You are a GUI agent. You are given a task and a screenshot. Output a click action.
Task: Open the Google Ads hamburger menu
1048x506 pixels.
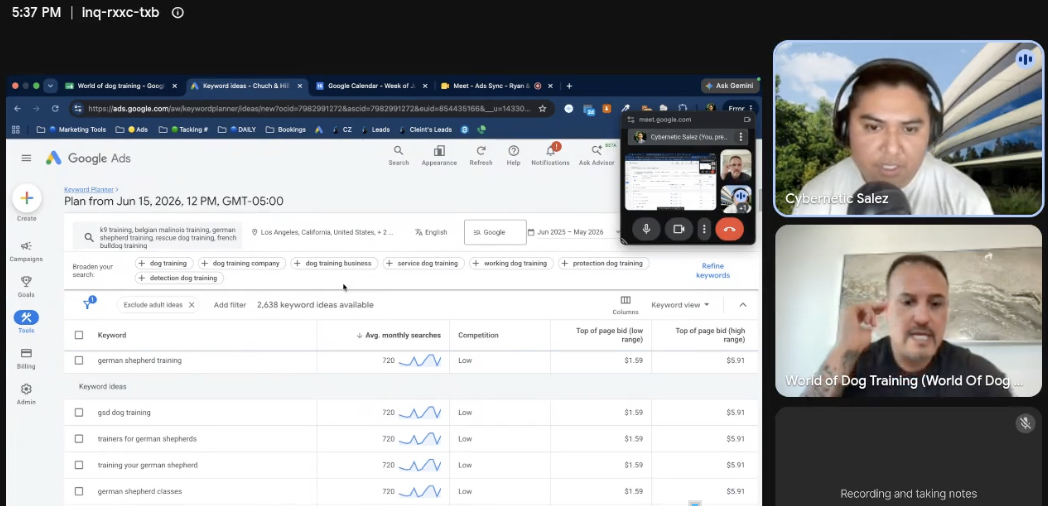[26, 158]
